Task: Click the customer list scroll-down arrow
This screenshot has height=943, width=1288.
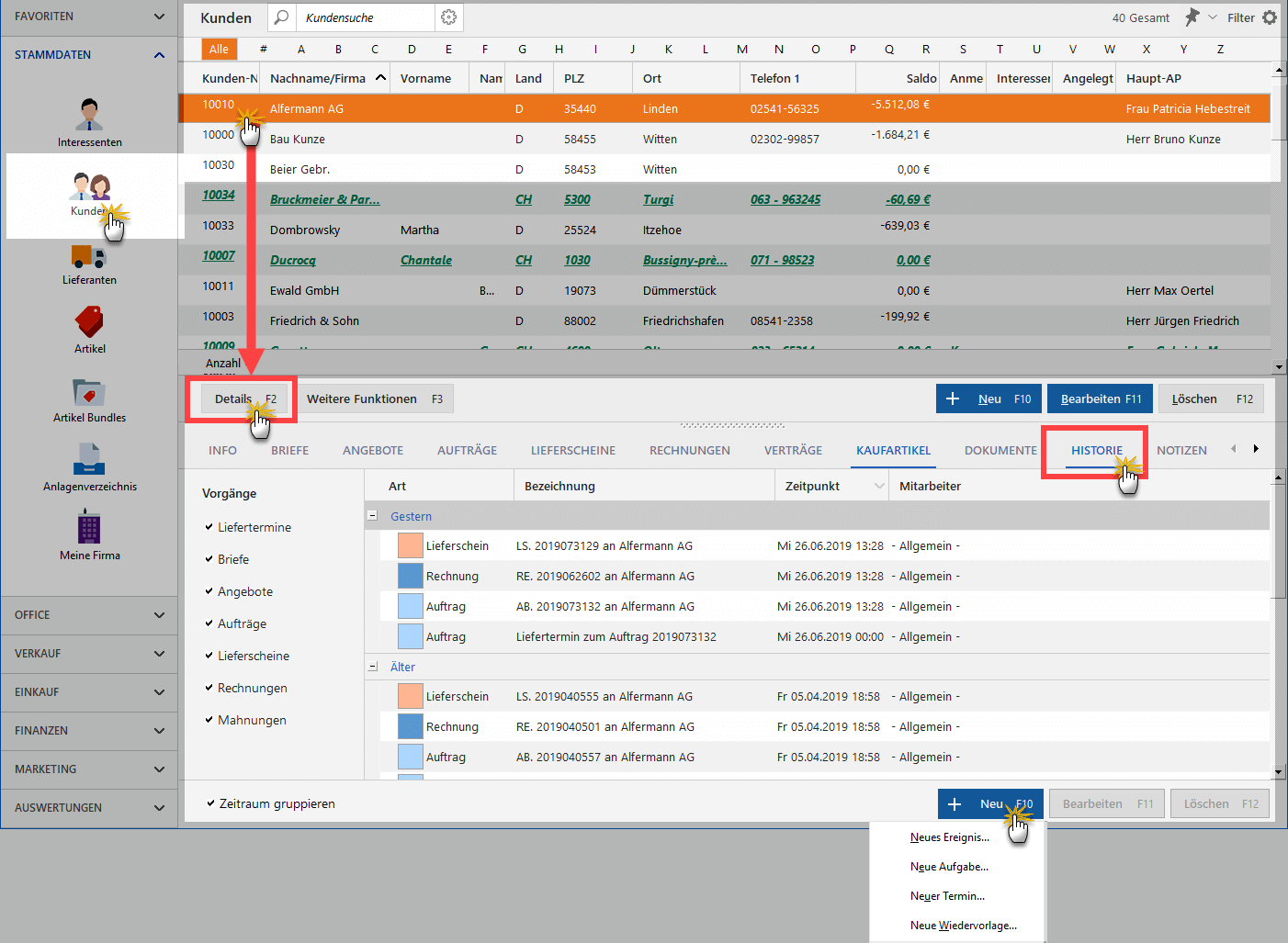Action: (x=1279, y=366)
